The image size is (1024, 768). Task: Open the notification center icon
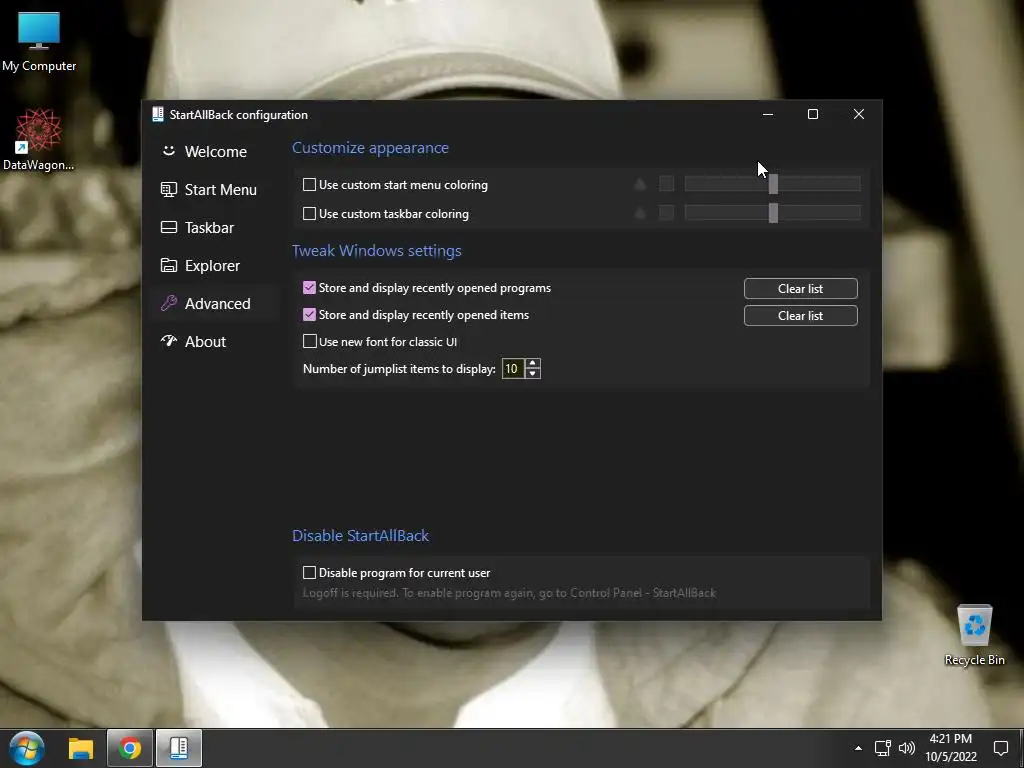tap(1000, 748)
